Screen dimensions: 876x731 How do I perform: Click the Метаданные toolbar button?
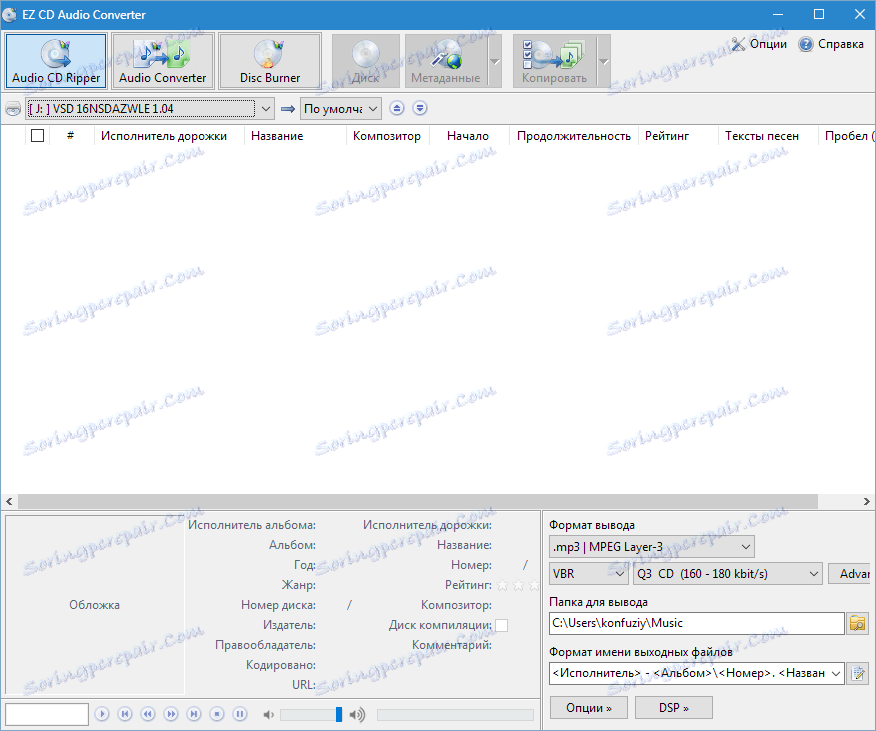[446, 61]
